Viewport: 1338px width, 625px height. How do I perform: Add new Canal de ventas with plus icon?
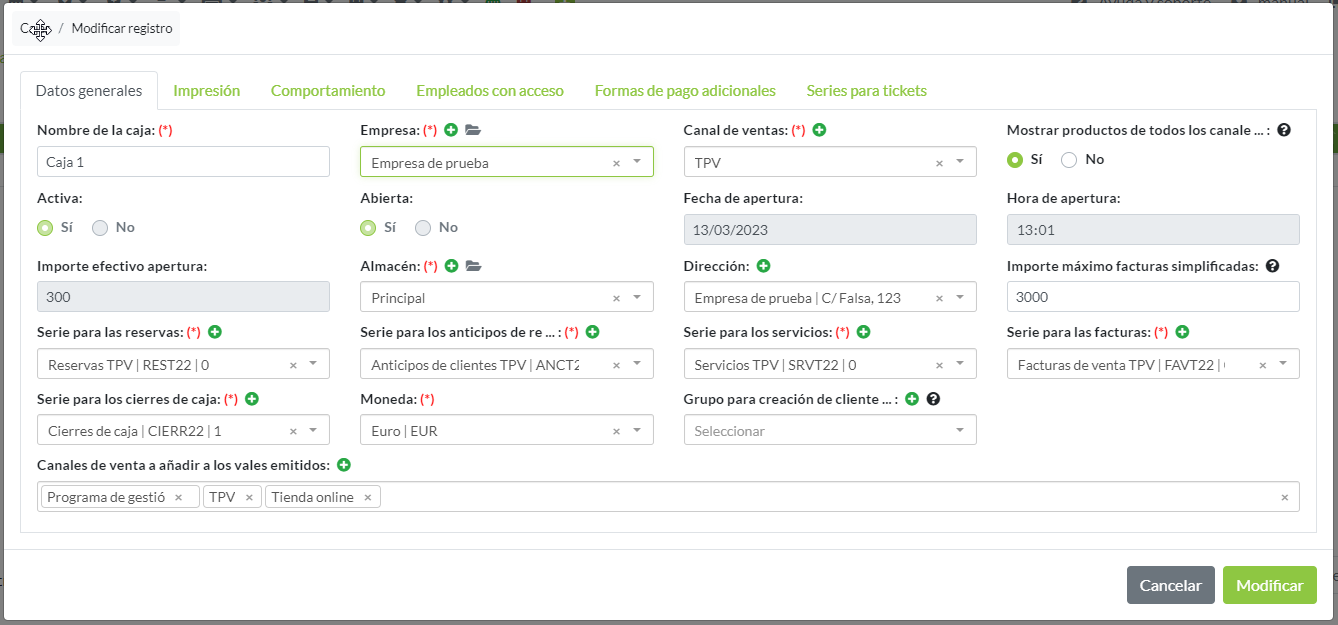[x=819, y=130]
